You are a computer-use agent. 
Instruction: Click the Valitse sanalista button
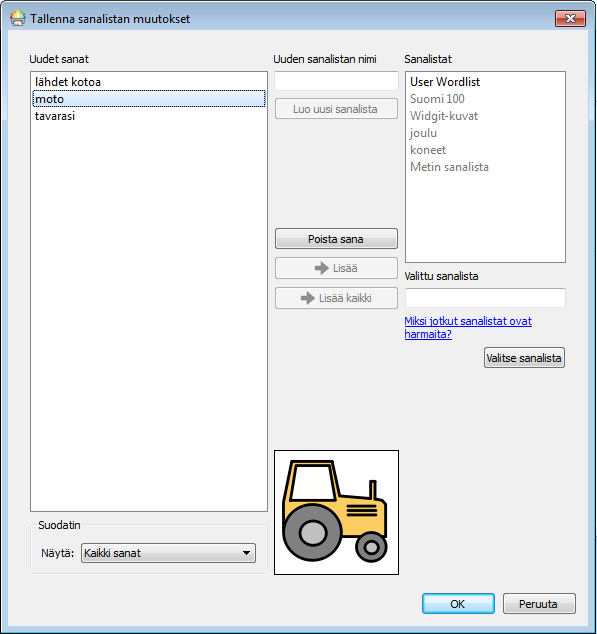tap(524, 358)
